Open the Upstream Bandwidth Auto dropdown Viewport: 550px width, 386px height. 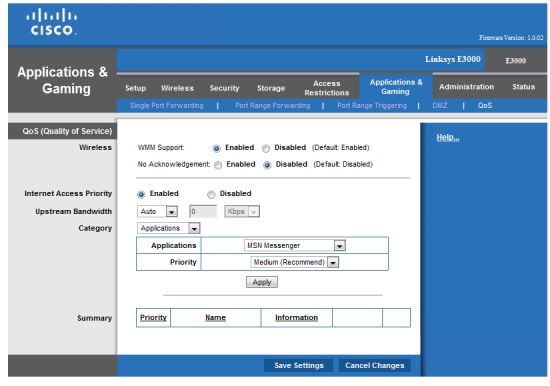pos(157,211)
